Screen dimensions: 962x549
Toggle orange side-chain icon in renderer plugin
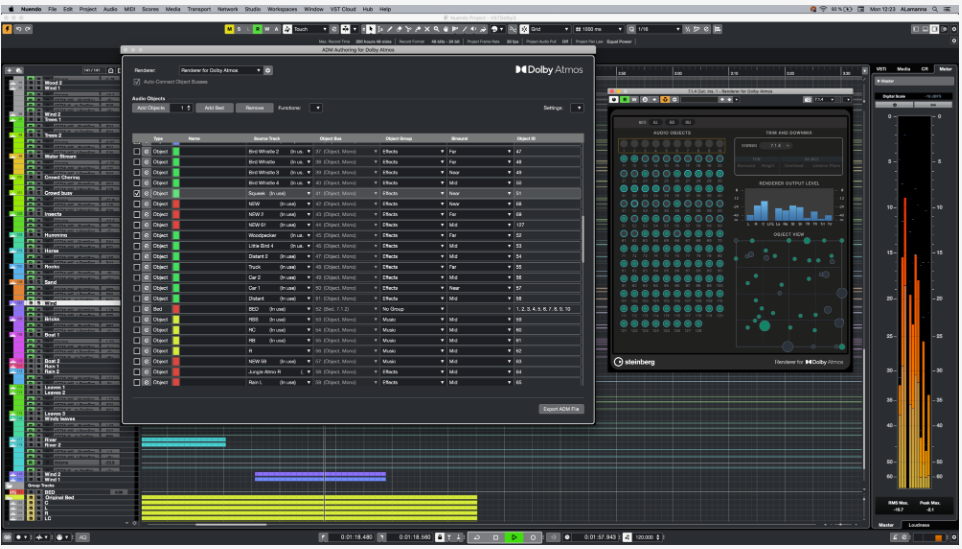tap(665, 99)
